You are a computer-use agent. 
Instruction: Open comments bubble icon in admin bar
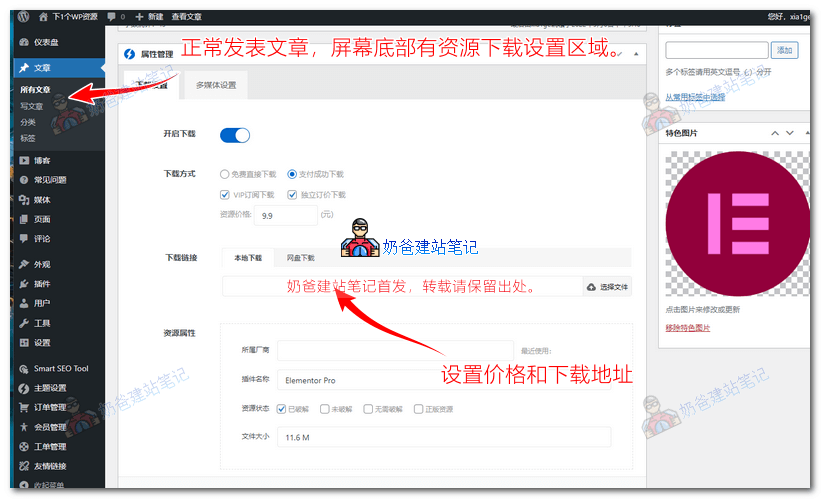coord(111,17)
